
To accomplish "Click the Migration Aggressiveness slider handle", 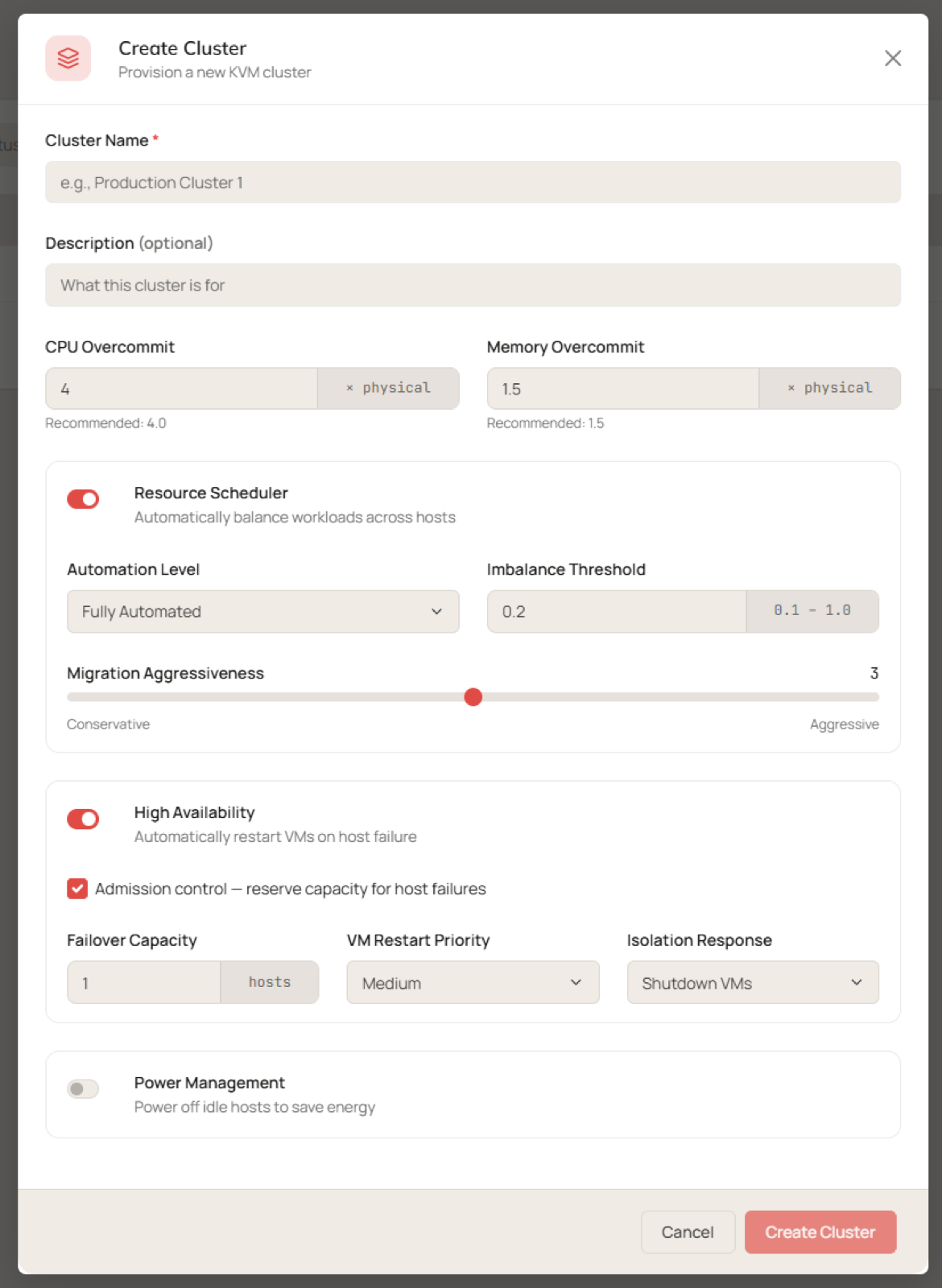I will click(x=473, y=697).
